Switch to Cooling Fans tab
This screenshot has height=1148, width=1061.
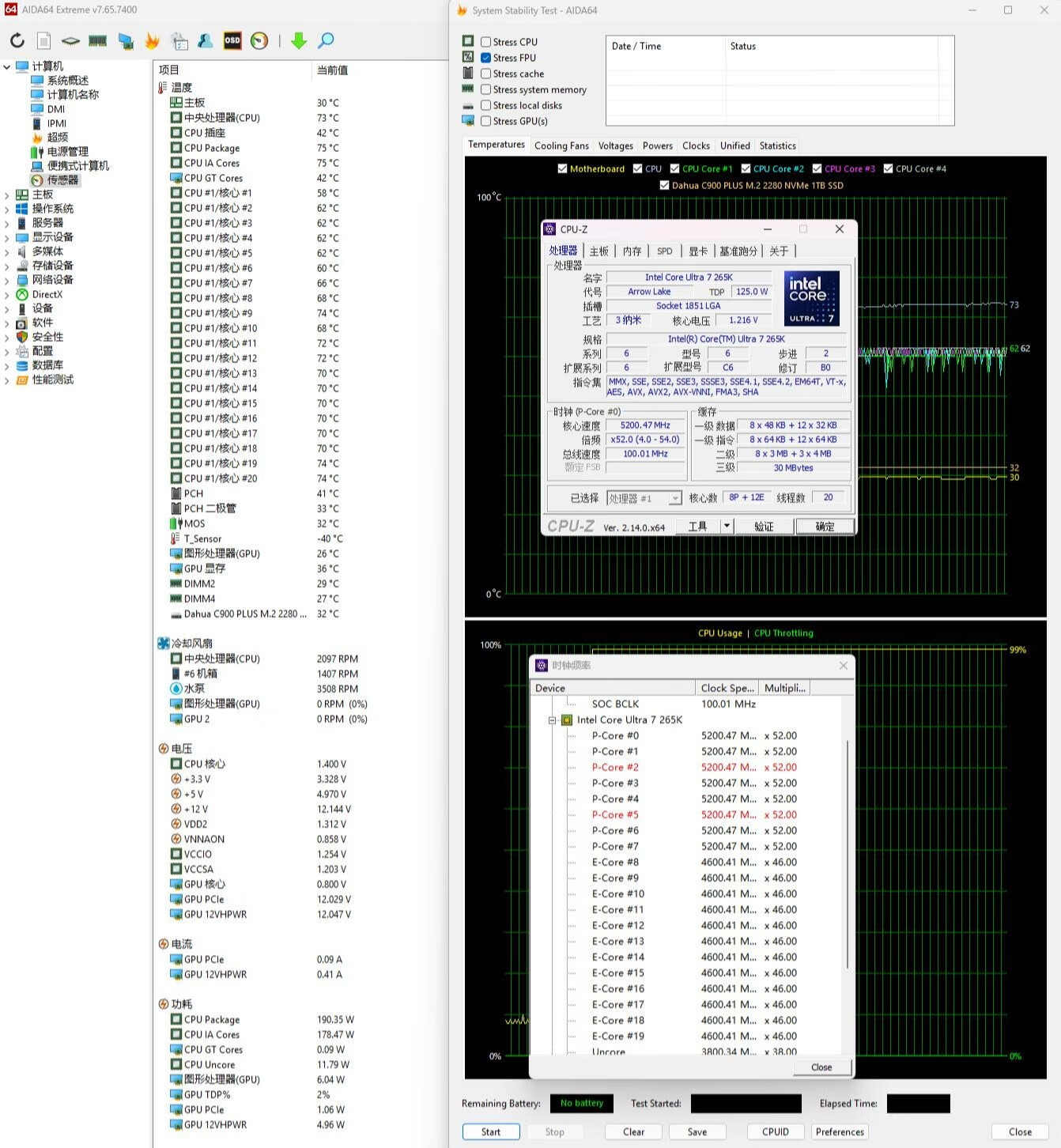[561, 145]
